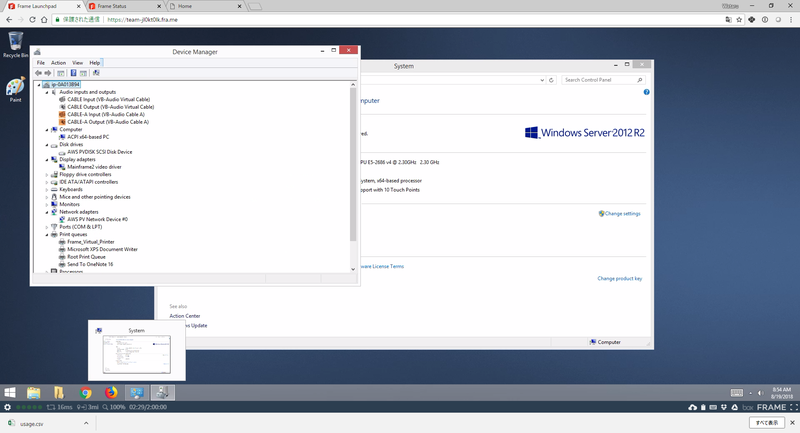The height and width of the screenshot is (433, 800).
Task: Select Microsoft XPS Document Writer
Action: click(102, 249)
